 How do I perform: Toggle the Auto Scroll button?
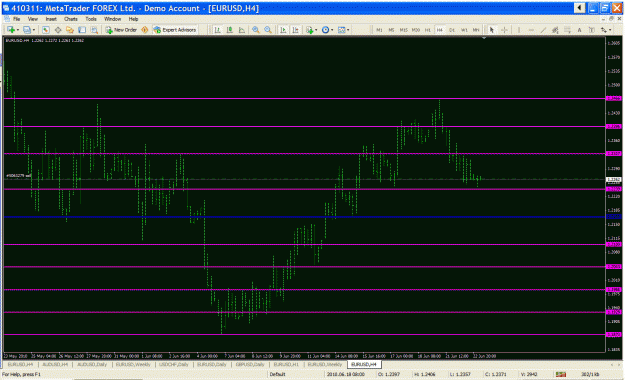click(283, 30)
